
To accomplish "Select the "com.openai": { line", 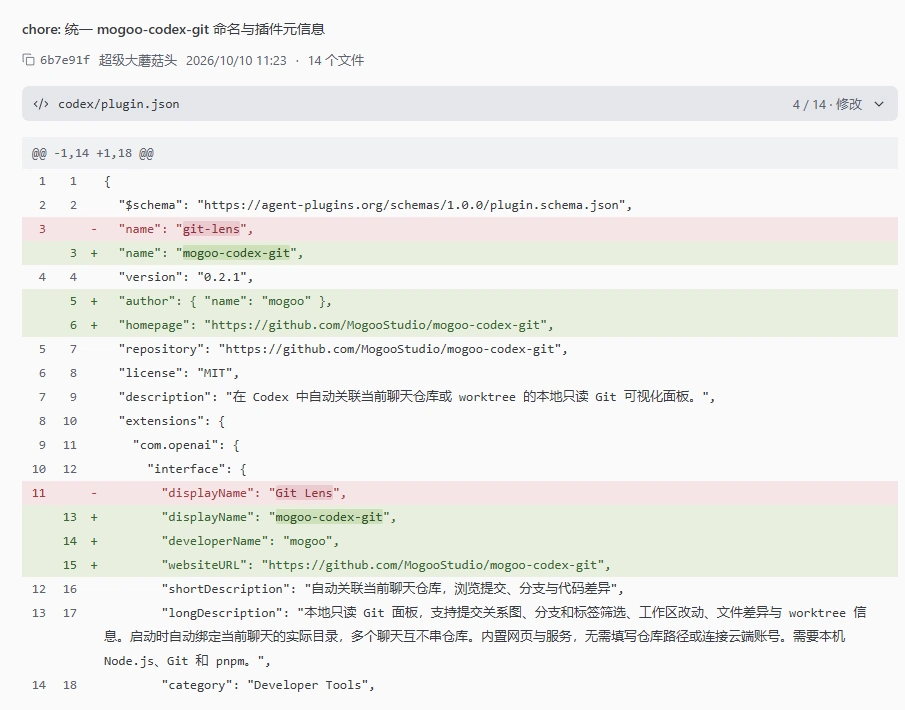I will point(460,445).
